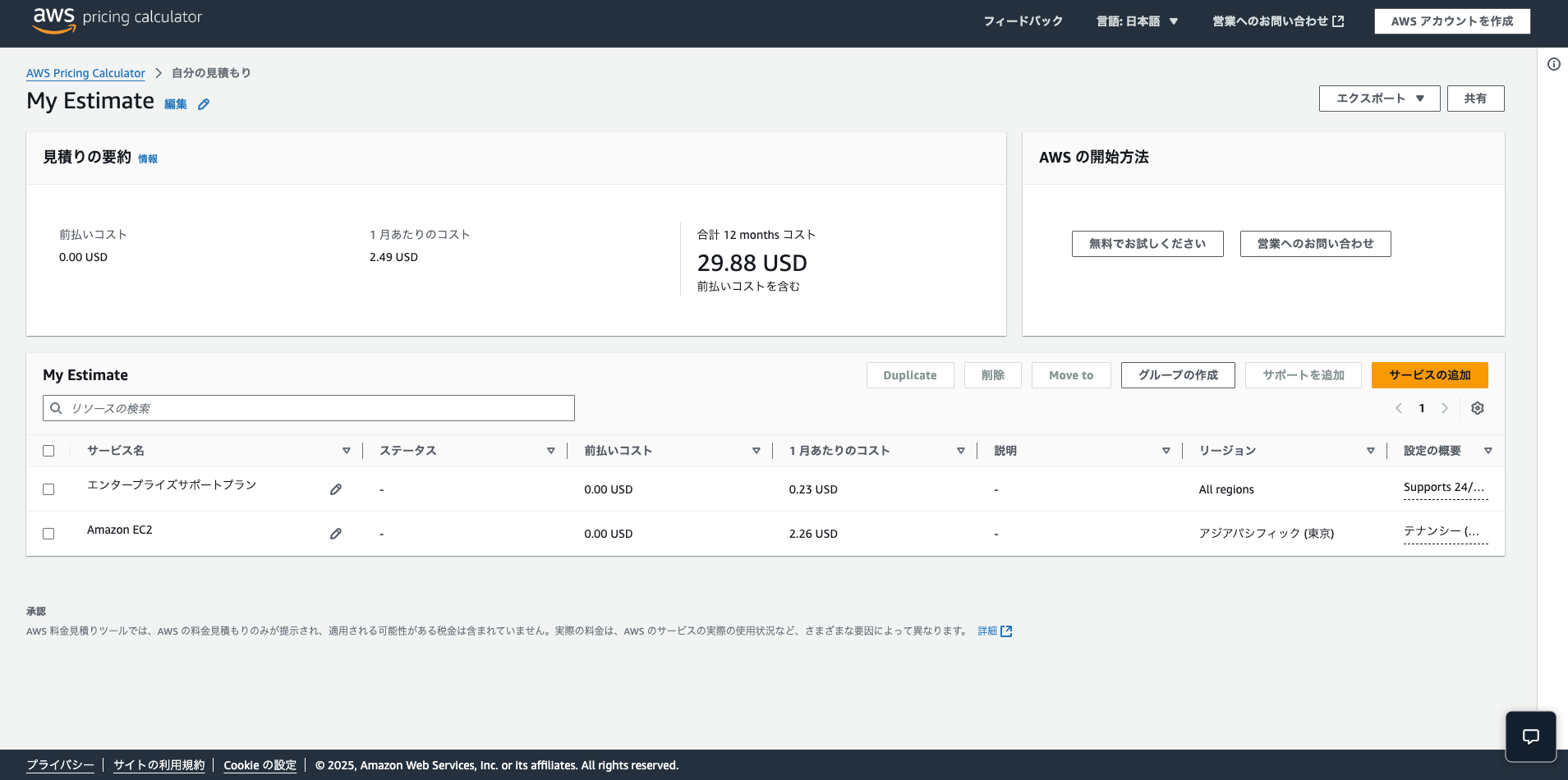
Task: Click AWS アカウントを作成 button
Action: click(x=1452, y=21)
